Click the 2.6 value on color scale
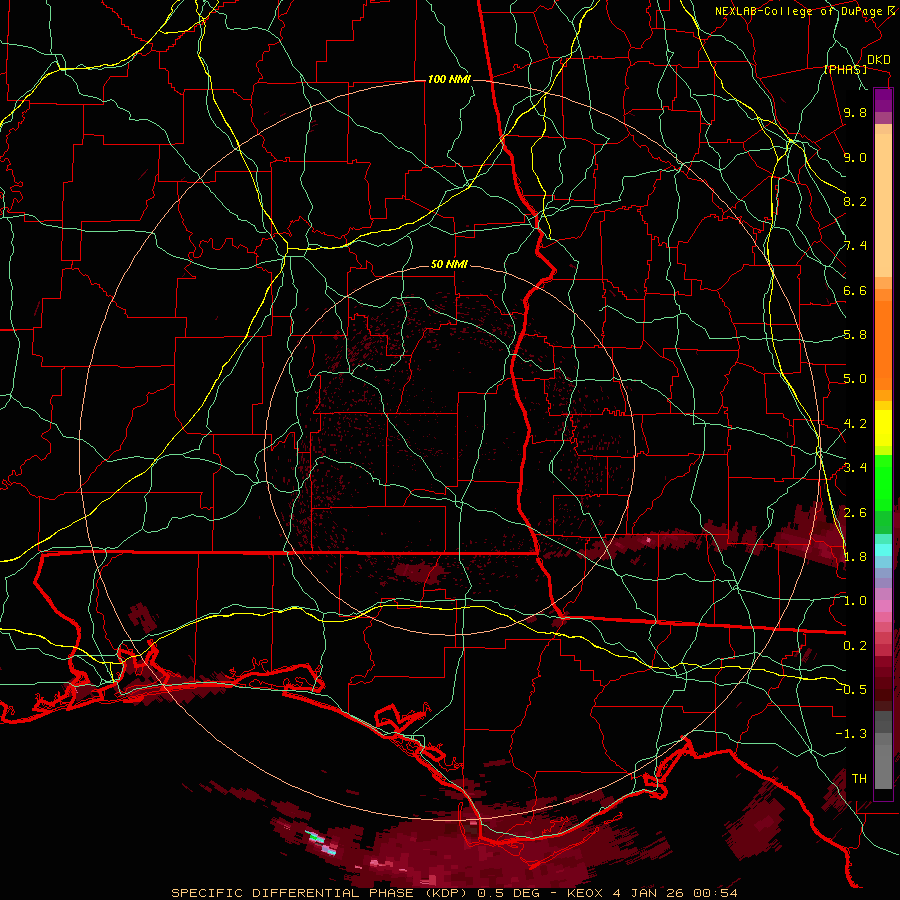The width and height of the screenshot is (900, 900). (855, 513)
